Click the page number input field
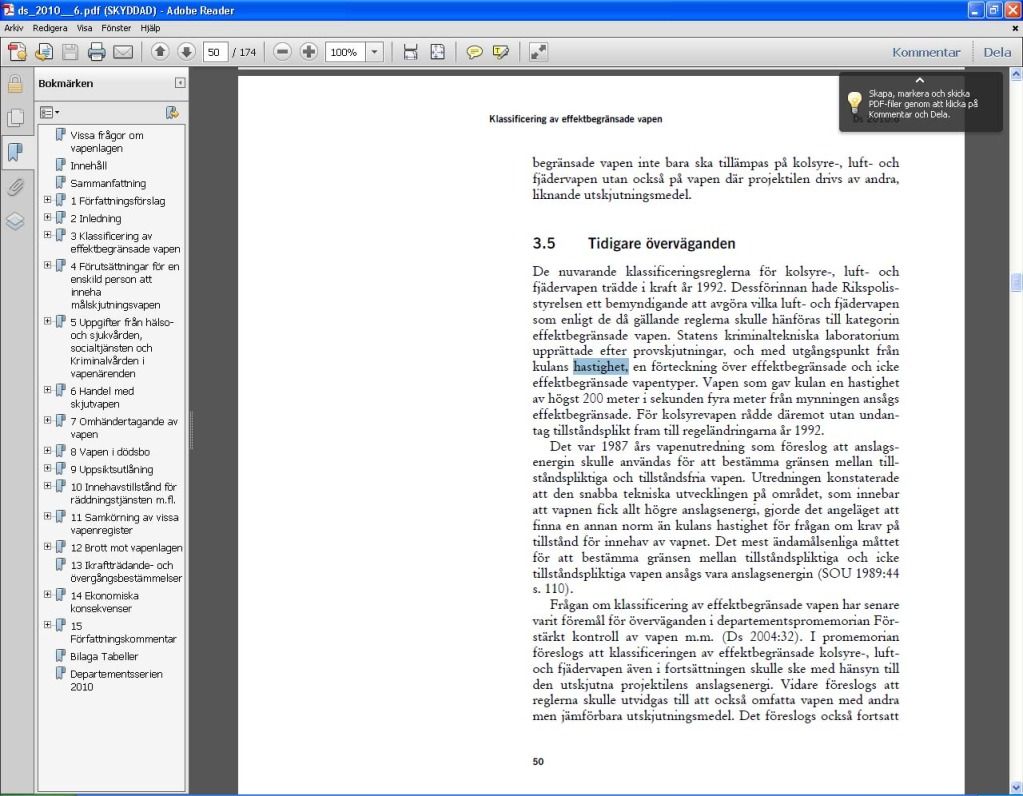 point(215,52)
